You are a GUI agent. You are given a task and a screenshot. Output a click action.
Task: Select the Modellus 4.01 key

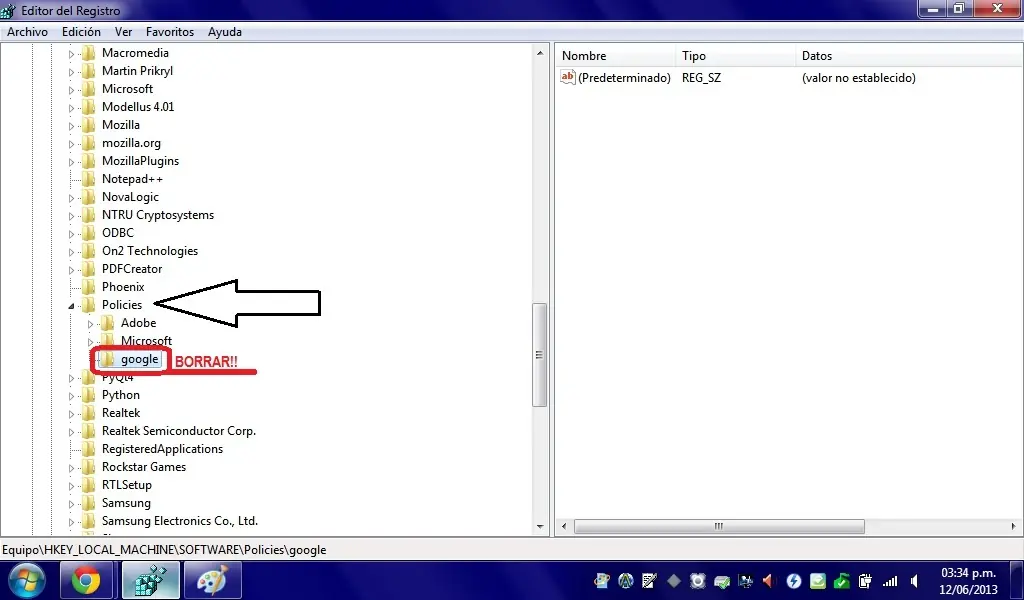pos(138,107)
